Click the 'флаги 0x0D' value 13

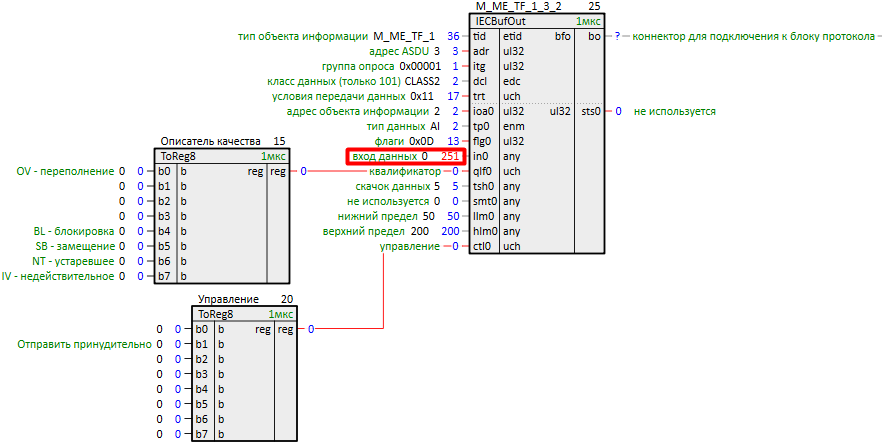[x=453, y=141]
